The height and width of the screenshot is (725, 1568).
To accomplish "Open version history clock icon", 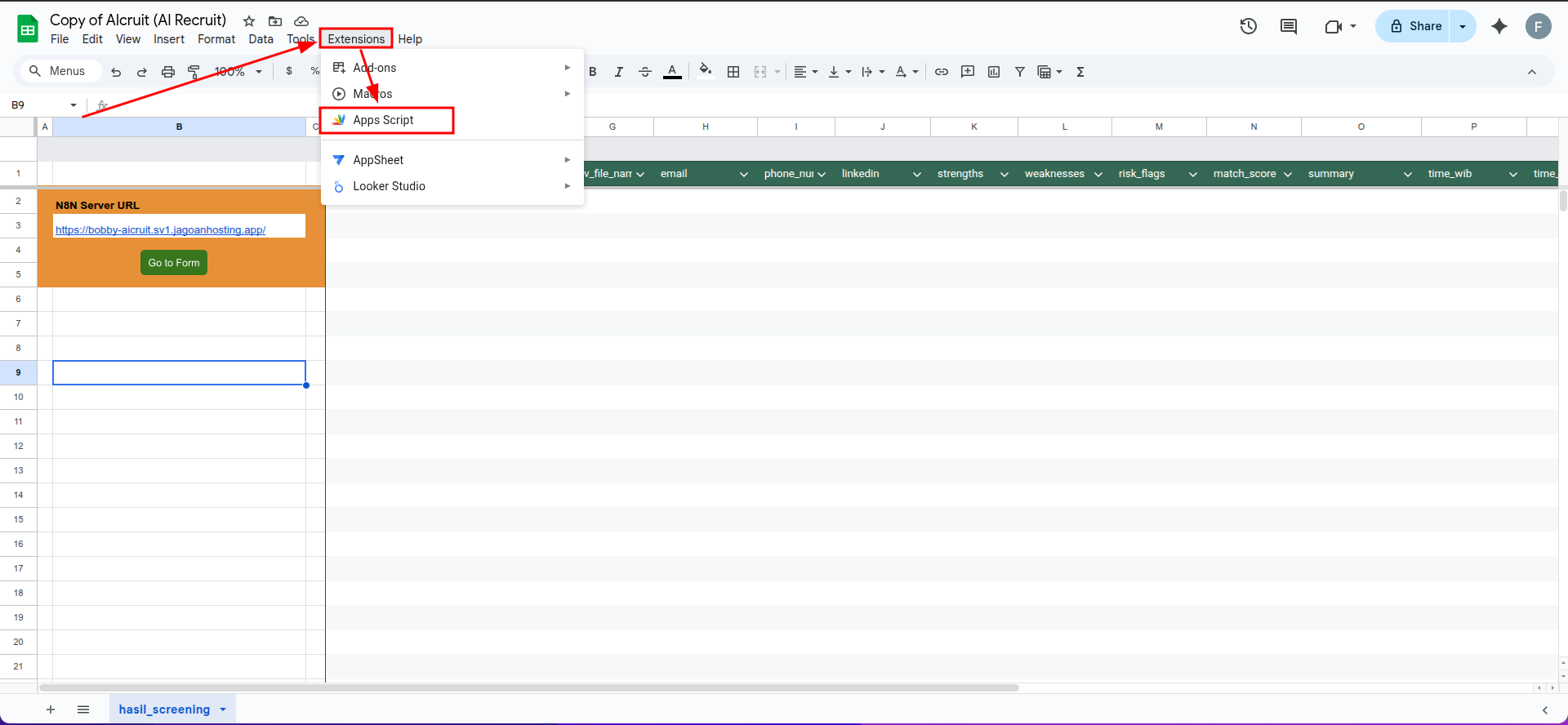I will pos(1248,26).
